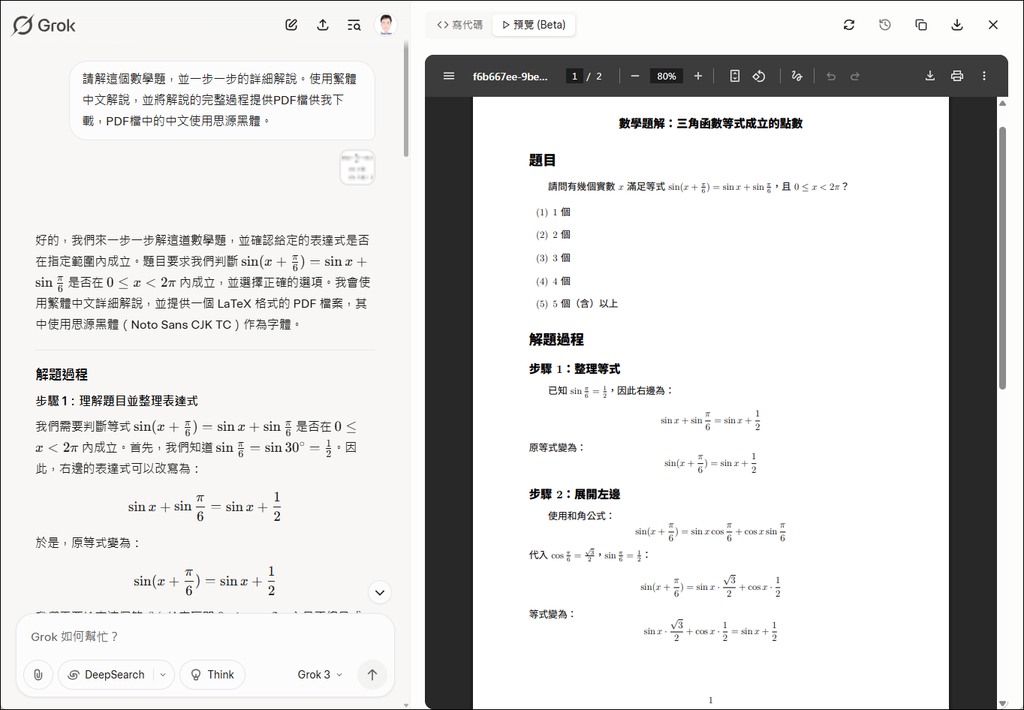
Task: Download file from preview panel header
Action: pos(957,25)
